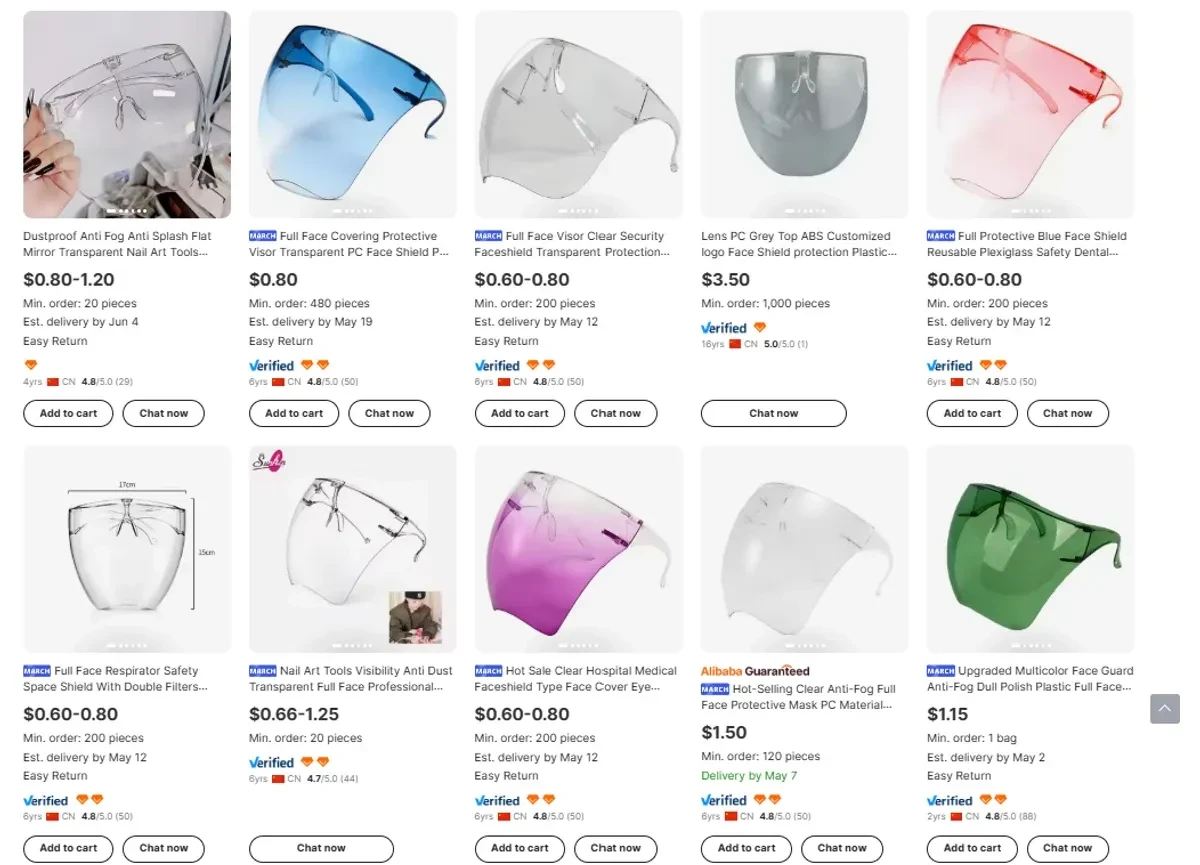Chat now with the $3.50 grey shield seller
Viewport: 1200px width, 865px height.
[773, 413]
